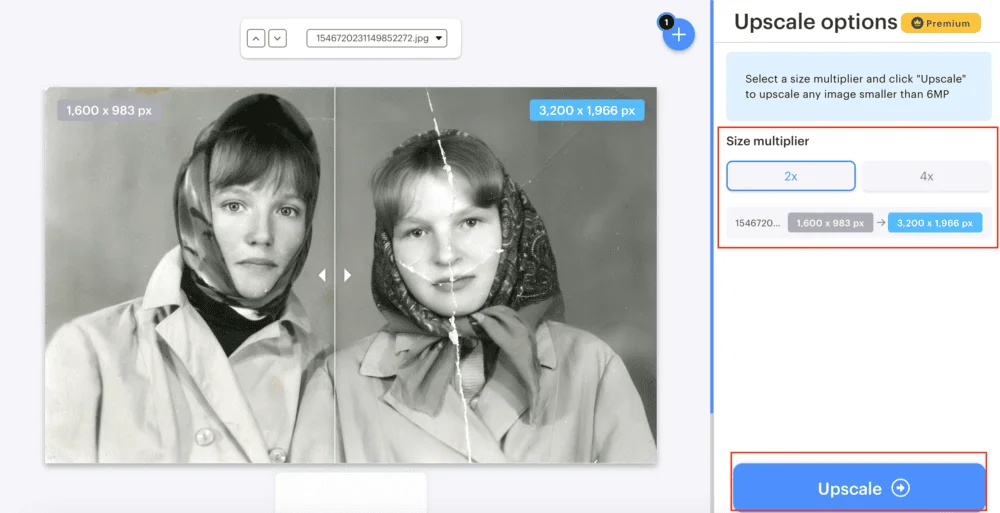1000x513 pixels.
Task: Grab the before/after comparison slider handle
Action: point(335,275)
